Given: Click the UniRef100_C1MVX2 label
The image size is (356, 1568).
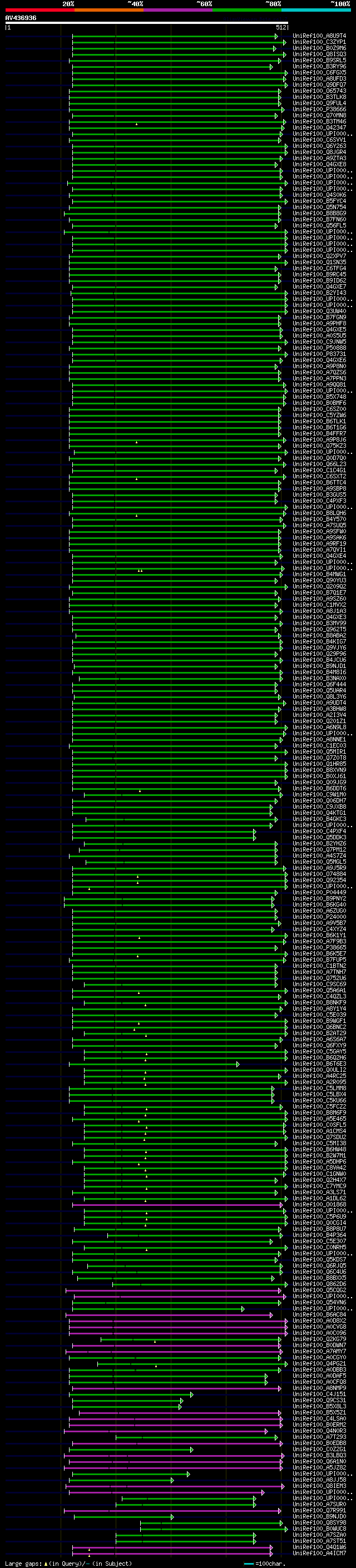Looking at the screenshot, I should pos(319,605).
